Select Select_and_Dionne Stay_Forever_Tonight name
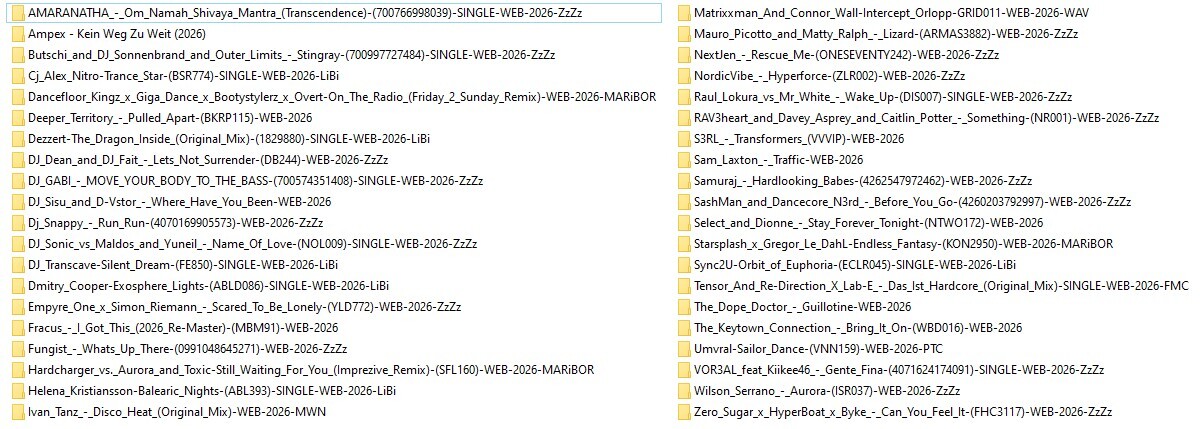Image resolution: width=1200 pixels, height=429 pixels. pyautogui.click(x=868, y=223)
